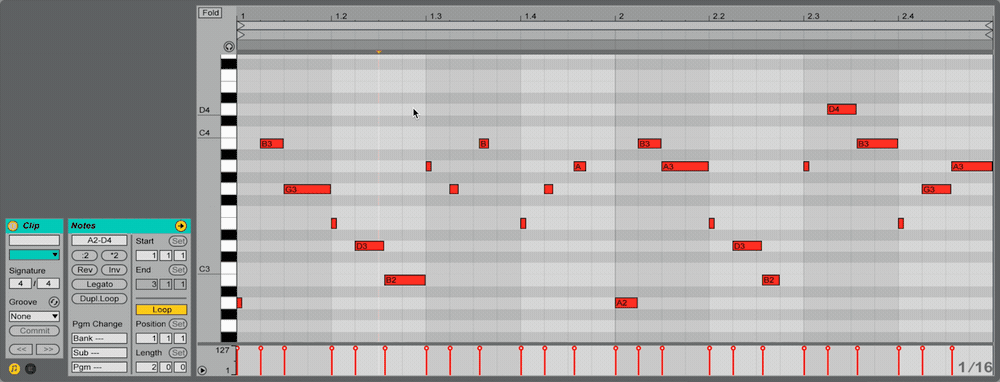Click the Rev button
The height and width of the screenshot is (382, 1000).
[85, 270]
